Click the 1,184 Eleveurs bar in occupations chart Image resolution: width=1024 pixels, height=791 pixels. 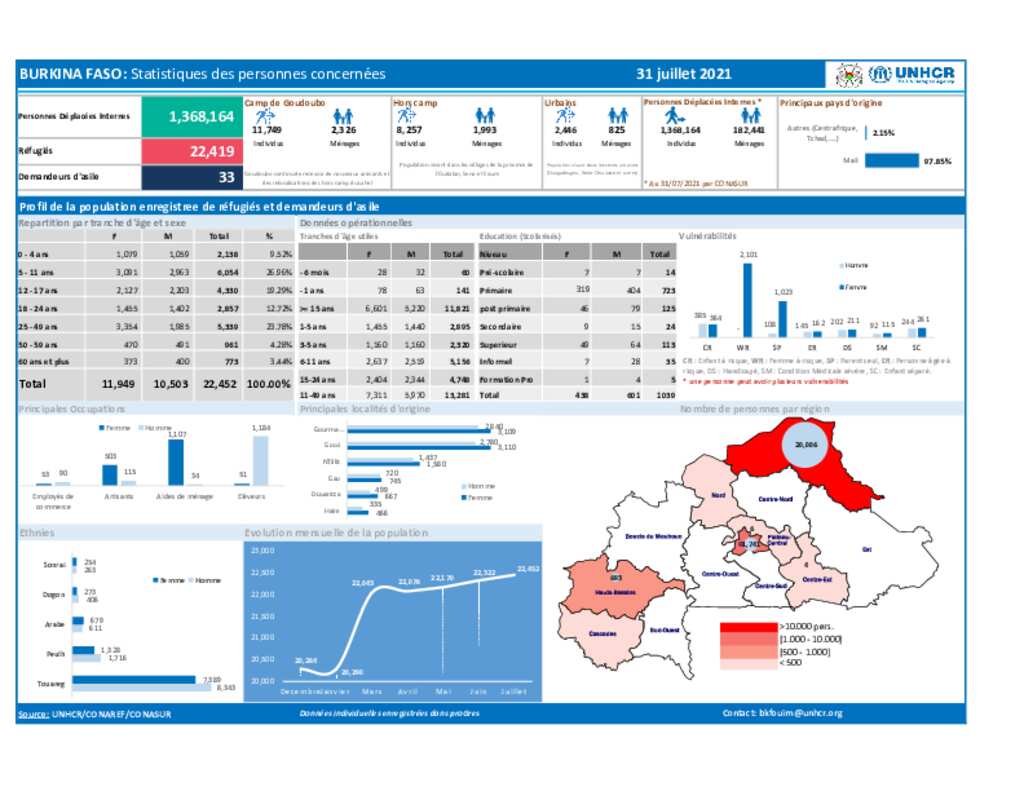[261, 460]
